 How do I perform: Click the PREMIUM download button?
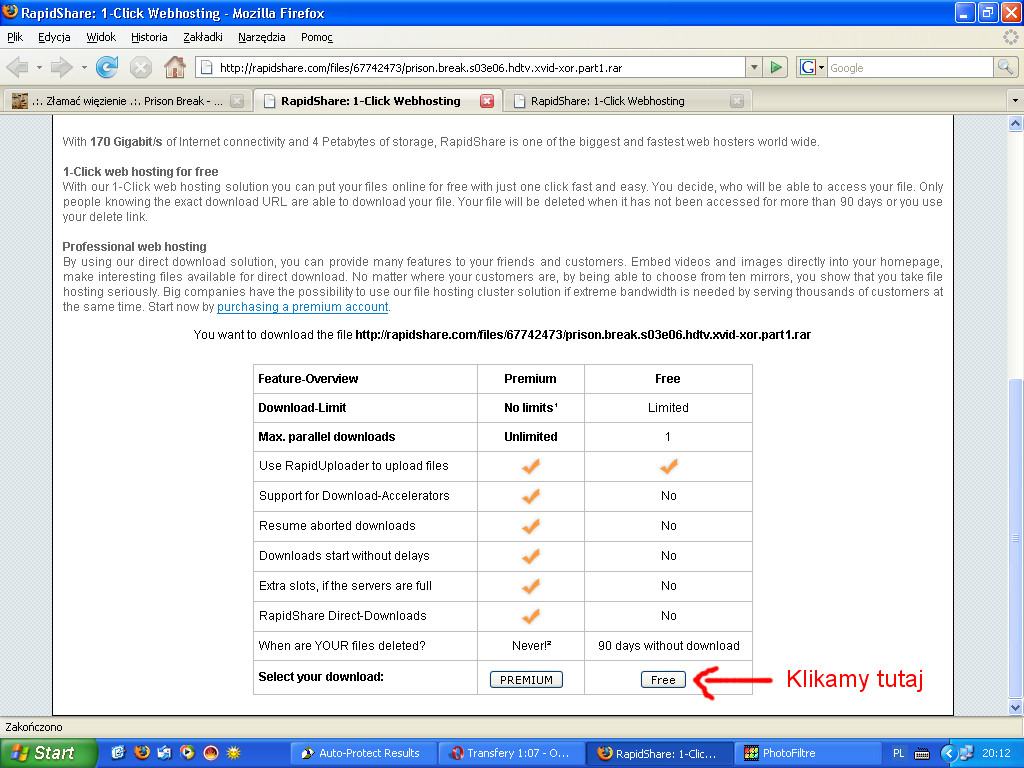[526, 680]
